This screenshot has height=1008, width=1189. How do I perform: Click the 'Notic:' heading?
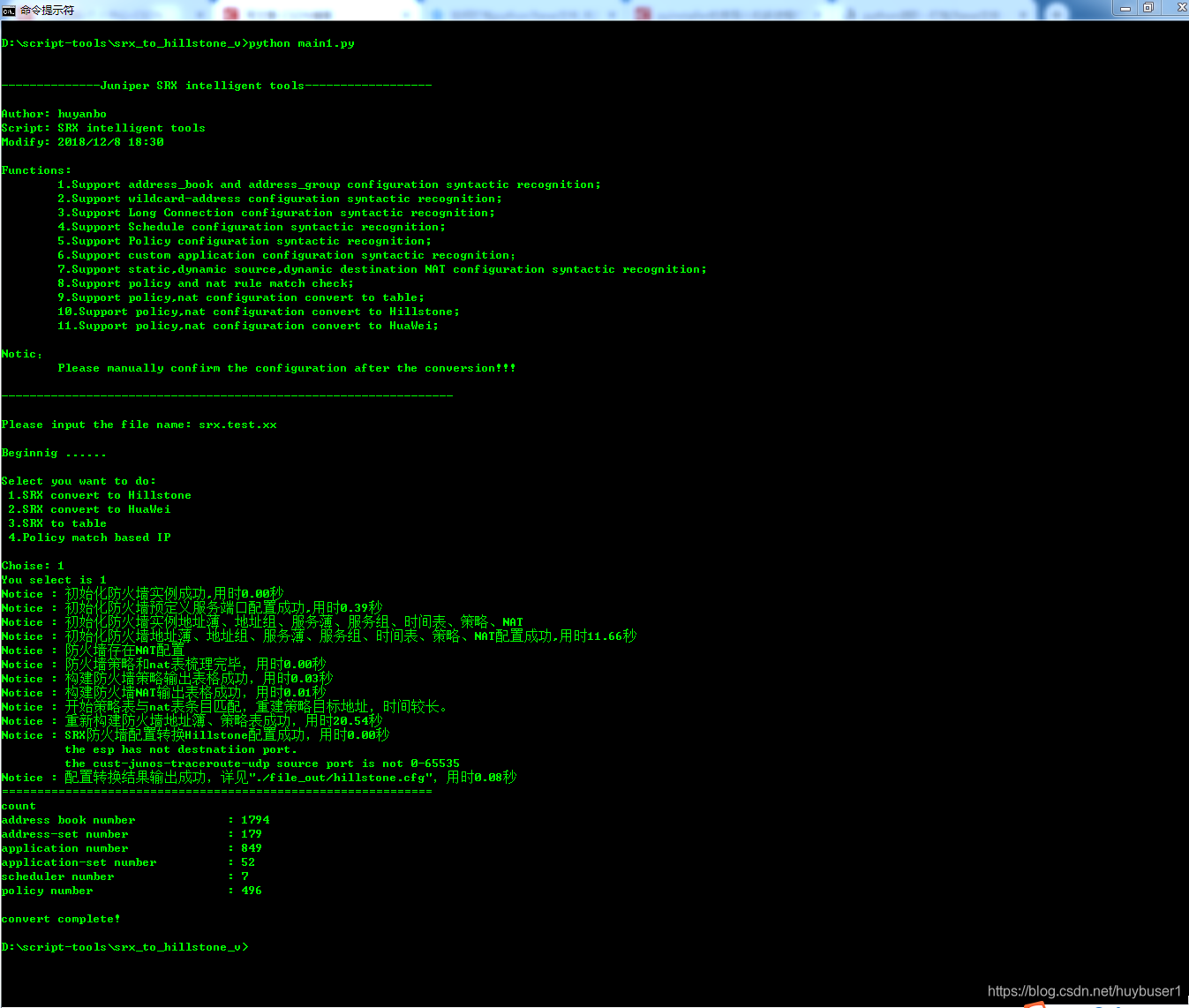coord(22,354)
